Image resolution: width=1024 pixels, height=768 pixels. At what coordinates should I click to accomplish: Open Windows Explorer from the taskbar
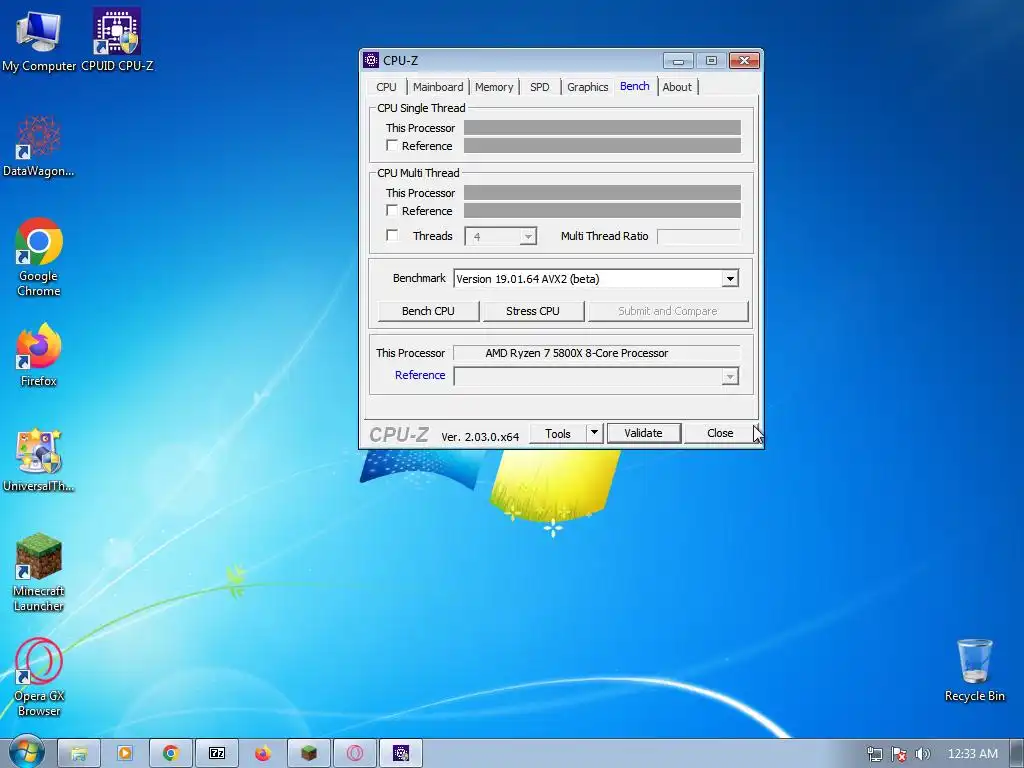[79, 754]
